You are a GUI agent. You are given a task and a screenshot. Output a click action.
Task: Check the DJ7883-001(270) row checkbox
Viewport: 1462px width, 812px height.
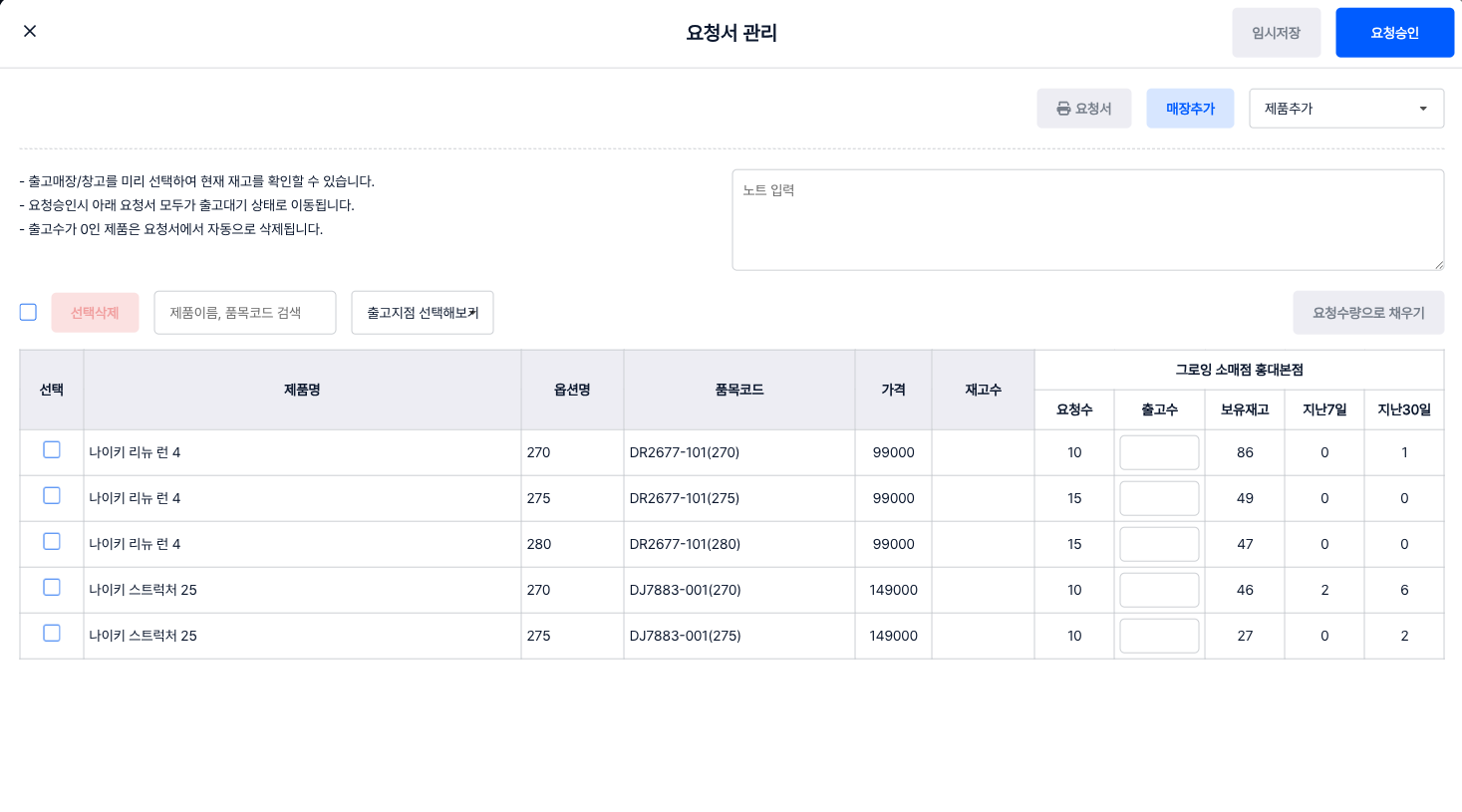[x=52, y=588]
